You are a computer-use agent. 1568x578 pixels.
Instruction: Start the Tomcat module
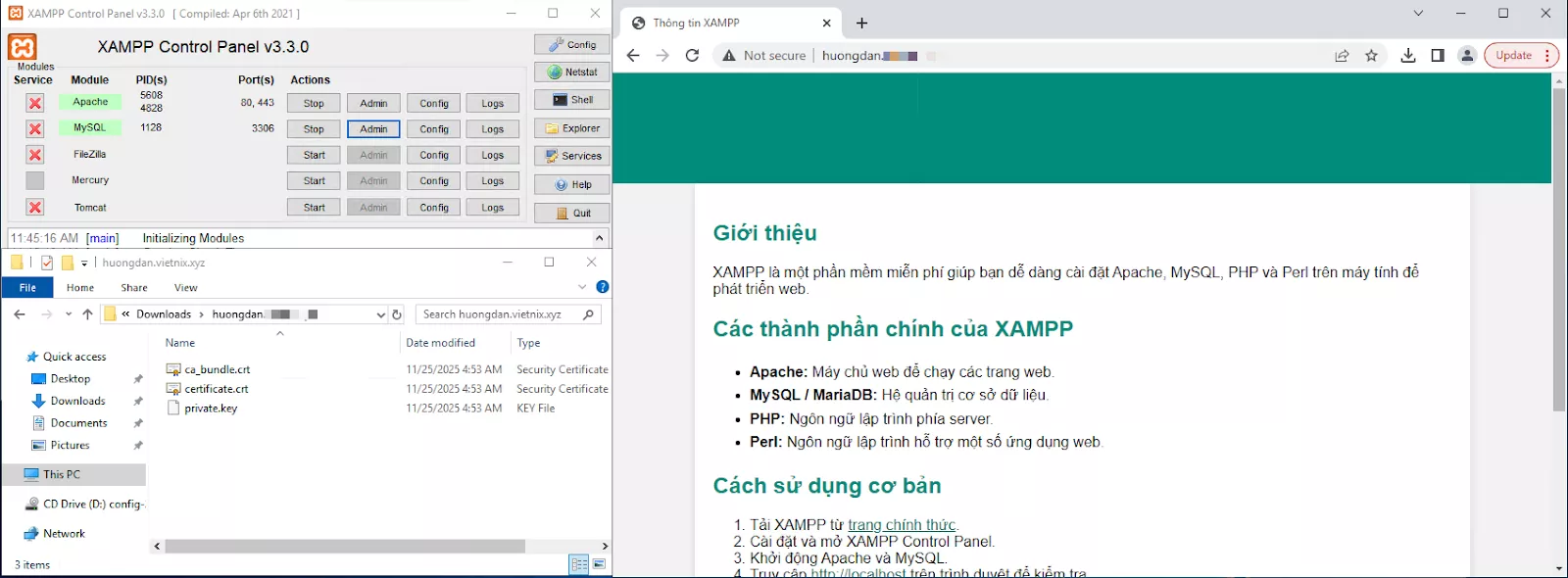pos(314,207)
